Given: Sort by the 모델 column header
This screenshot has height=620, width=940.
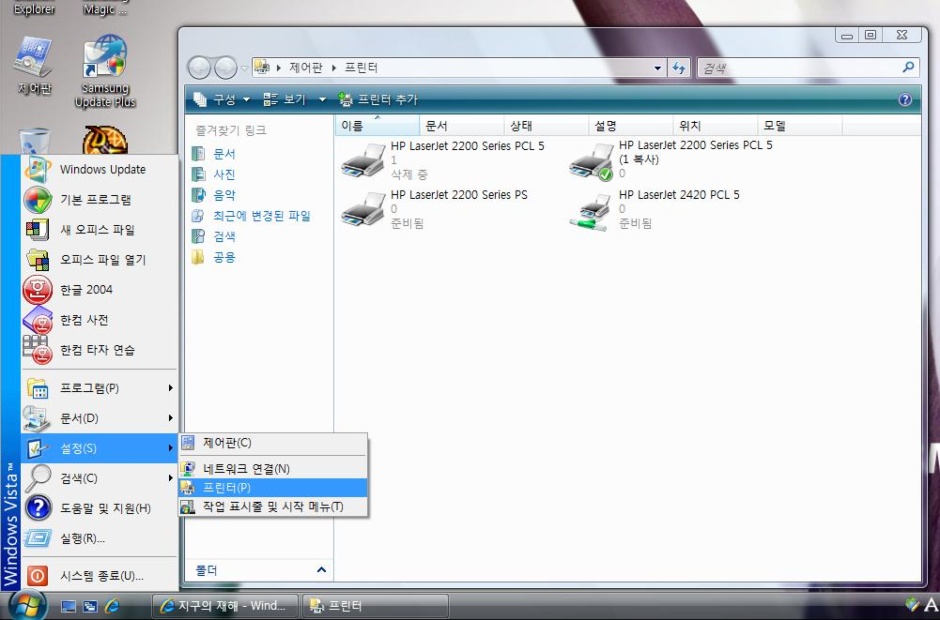Looking at the screenshot, I should (800, 125).
